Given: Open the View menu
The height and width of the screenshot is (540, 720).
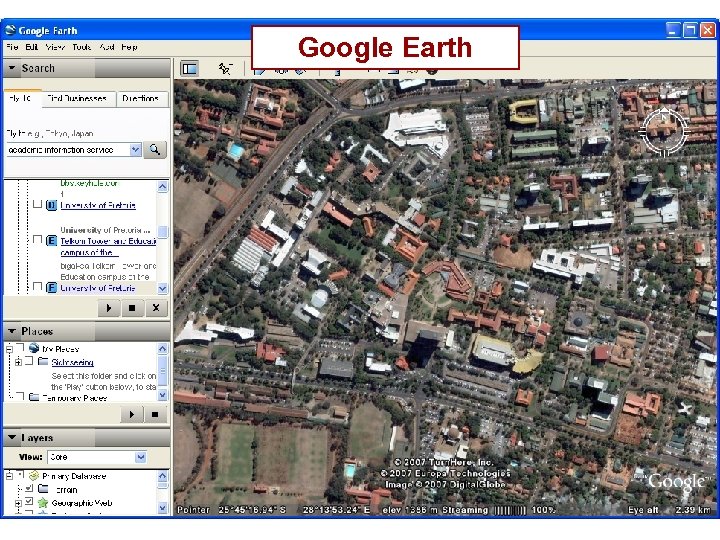Looking at the screenshot, I should tap(55, 47).
